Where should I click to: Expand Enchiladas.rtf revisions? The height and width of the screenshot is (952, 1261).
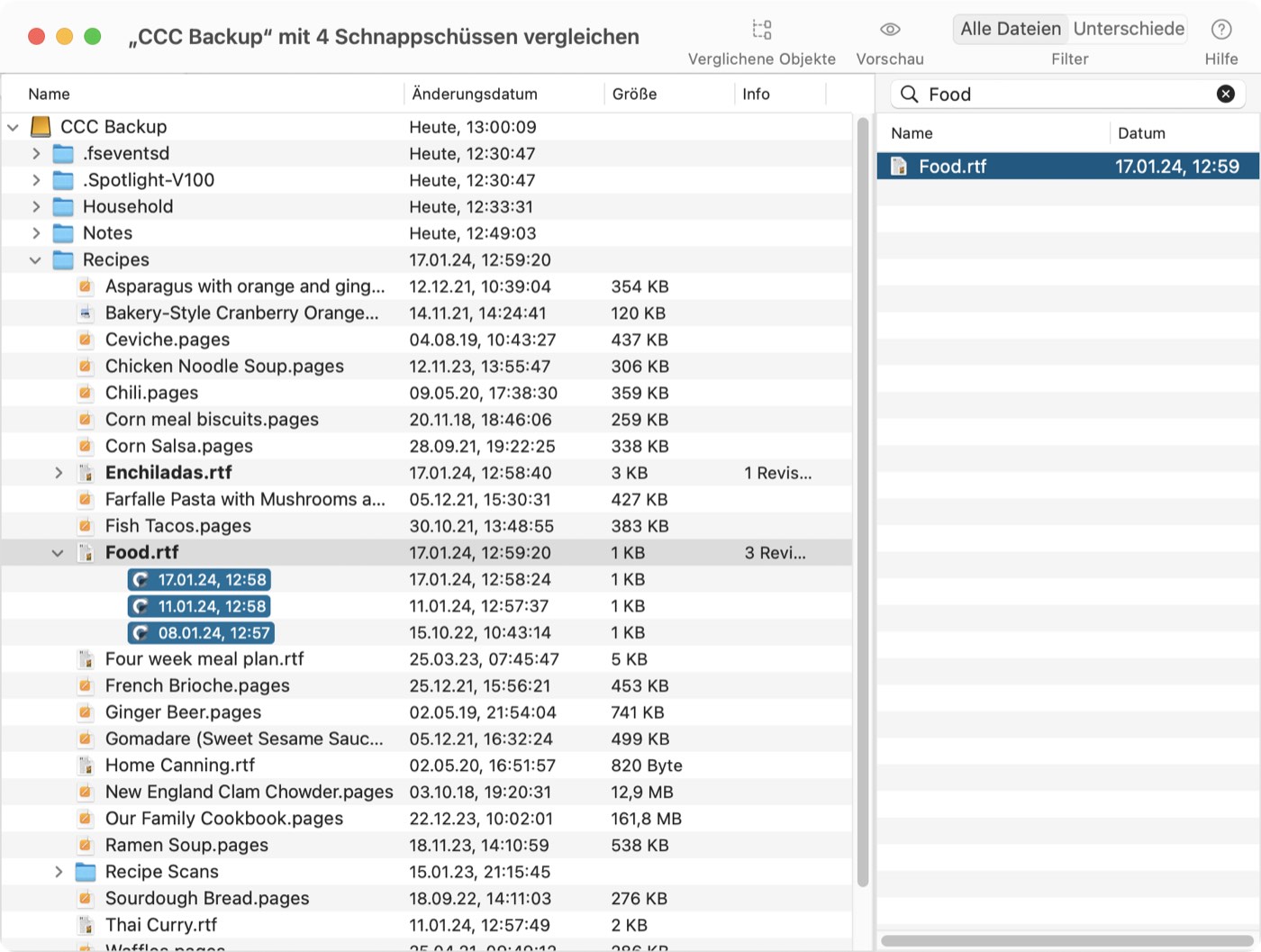(x=59, y=473)
